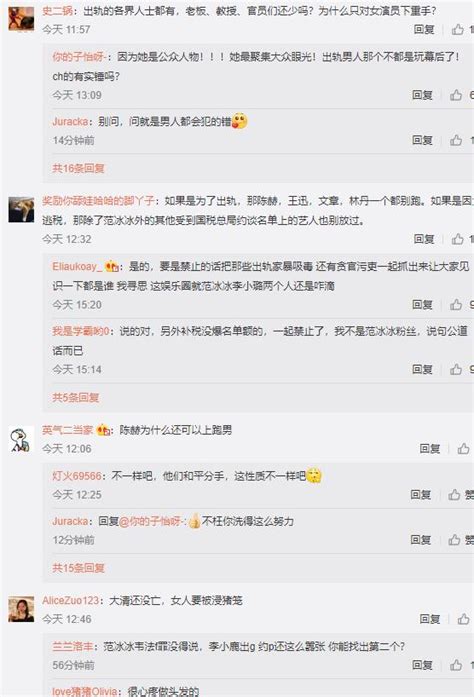Reply to 灯火69566's 12:25 comment

(421, 494)
